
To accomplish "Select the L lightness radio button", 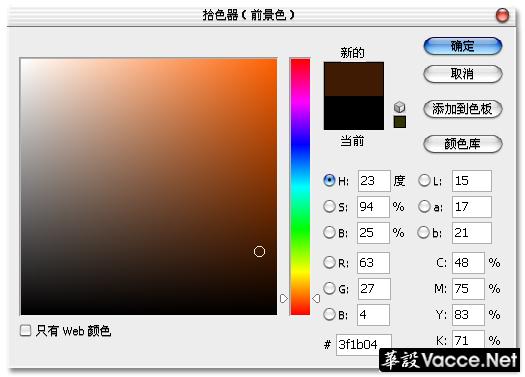I will click(424, 180).
